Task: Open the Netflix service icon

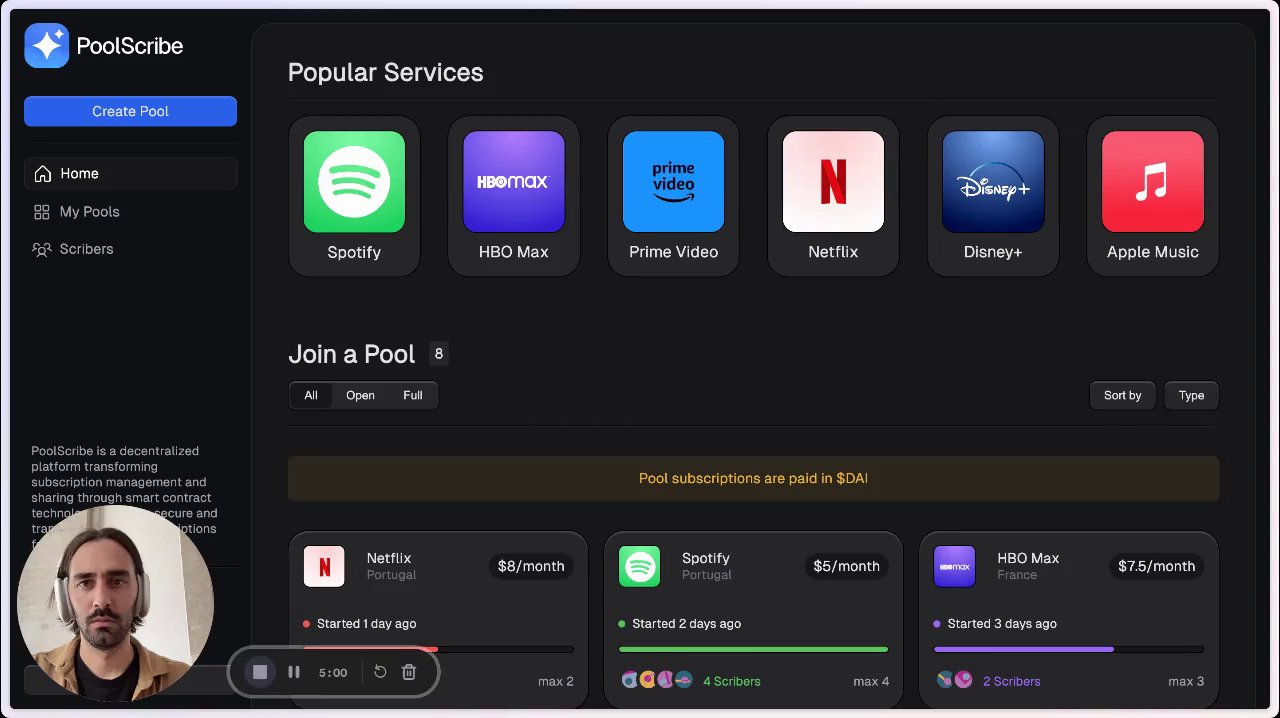Action: pyautogui.click(x=833, y=182)
